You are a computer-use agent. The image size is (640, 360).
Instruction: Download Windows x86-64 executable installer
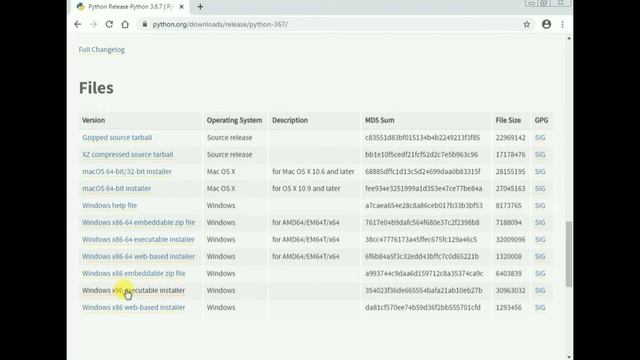point(138,240)
